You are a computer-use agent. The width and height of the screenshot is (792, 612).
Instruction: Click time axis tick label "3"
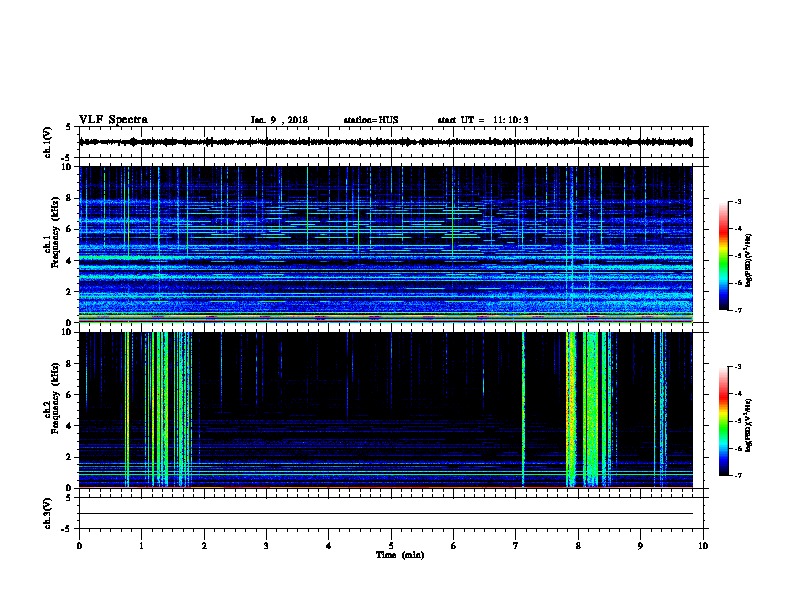(x=266, y=546)
